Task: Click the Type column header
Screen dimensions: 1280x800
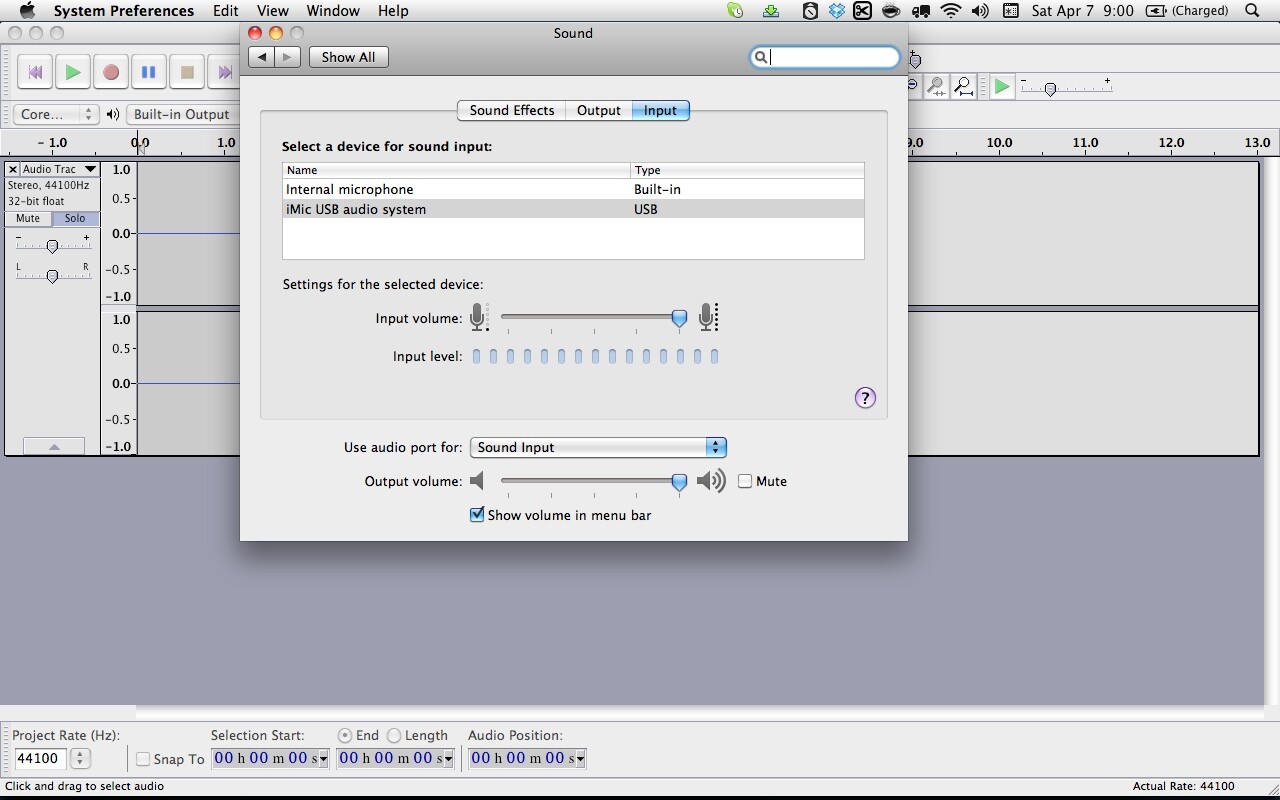Action: click(747, 170)
